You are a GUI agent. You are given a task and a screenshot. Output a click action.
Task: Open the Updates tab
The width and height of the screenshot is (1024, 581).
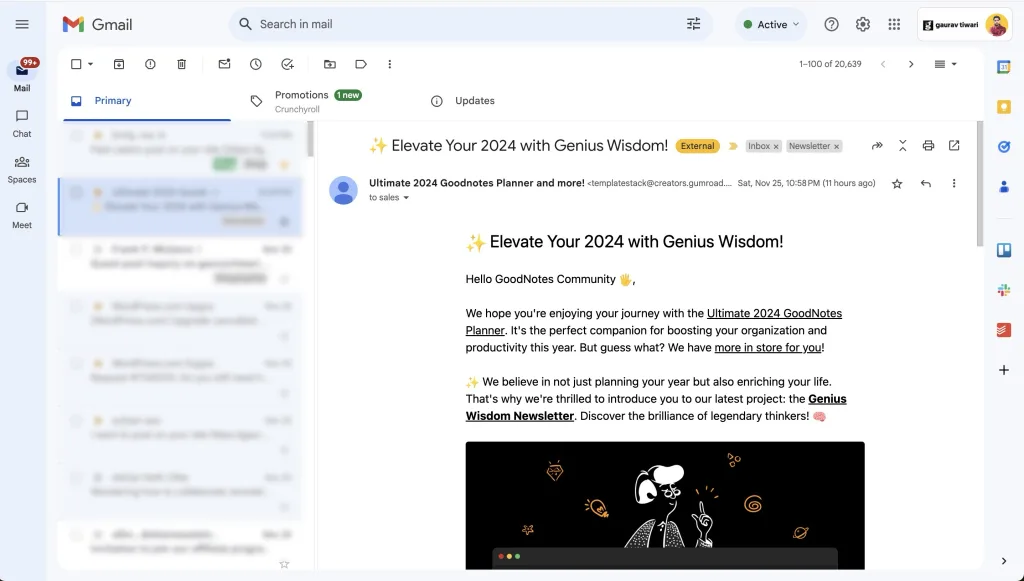point(475,100)
